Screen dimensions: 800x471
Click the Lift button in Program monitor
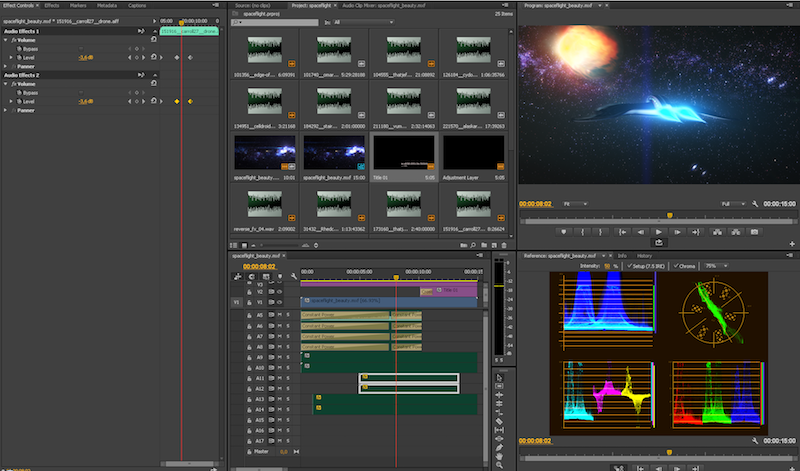717,232
